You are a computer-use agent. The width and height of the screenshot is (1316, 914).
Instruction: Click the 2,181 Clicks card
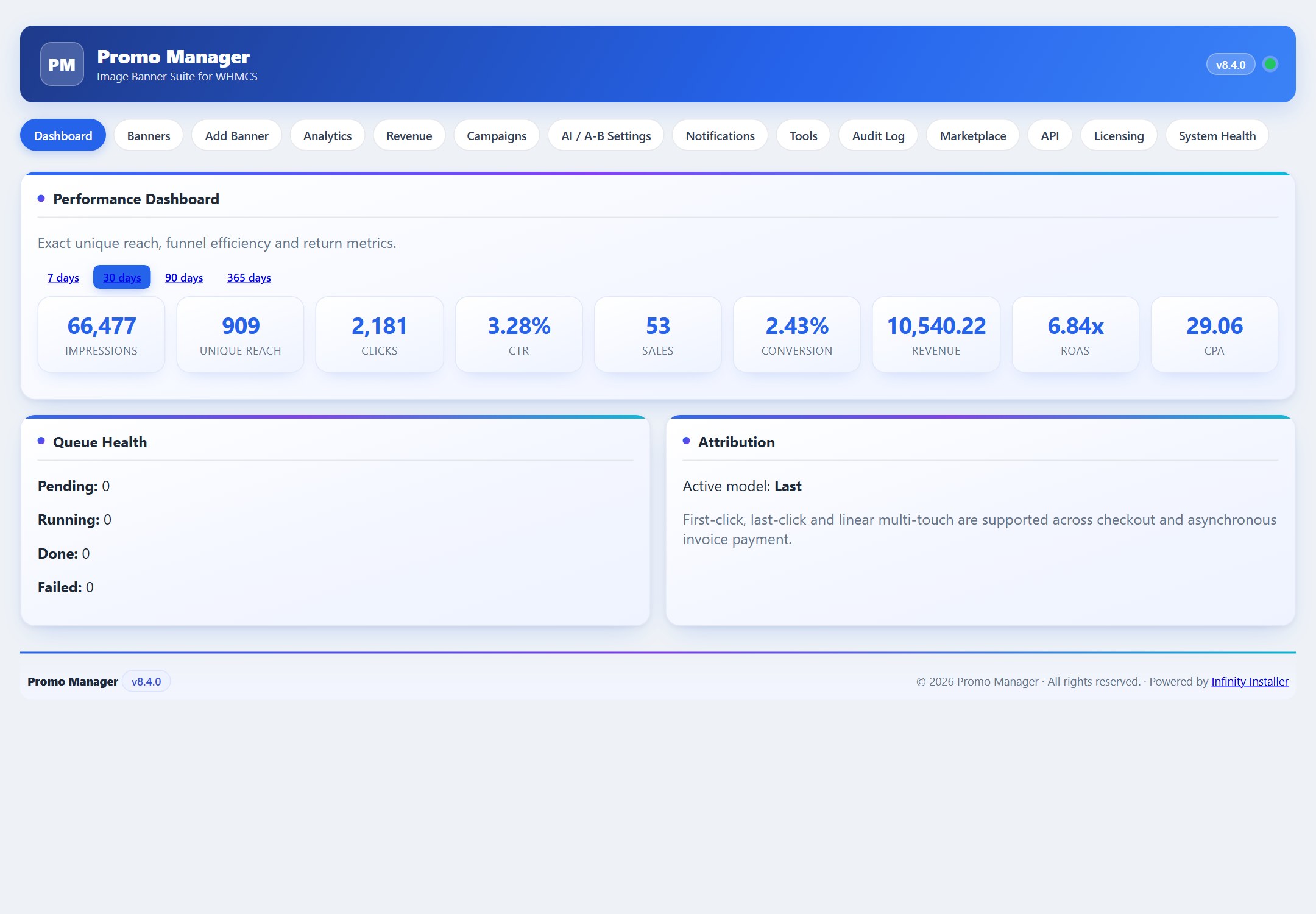[x=379, y=335]
